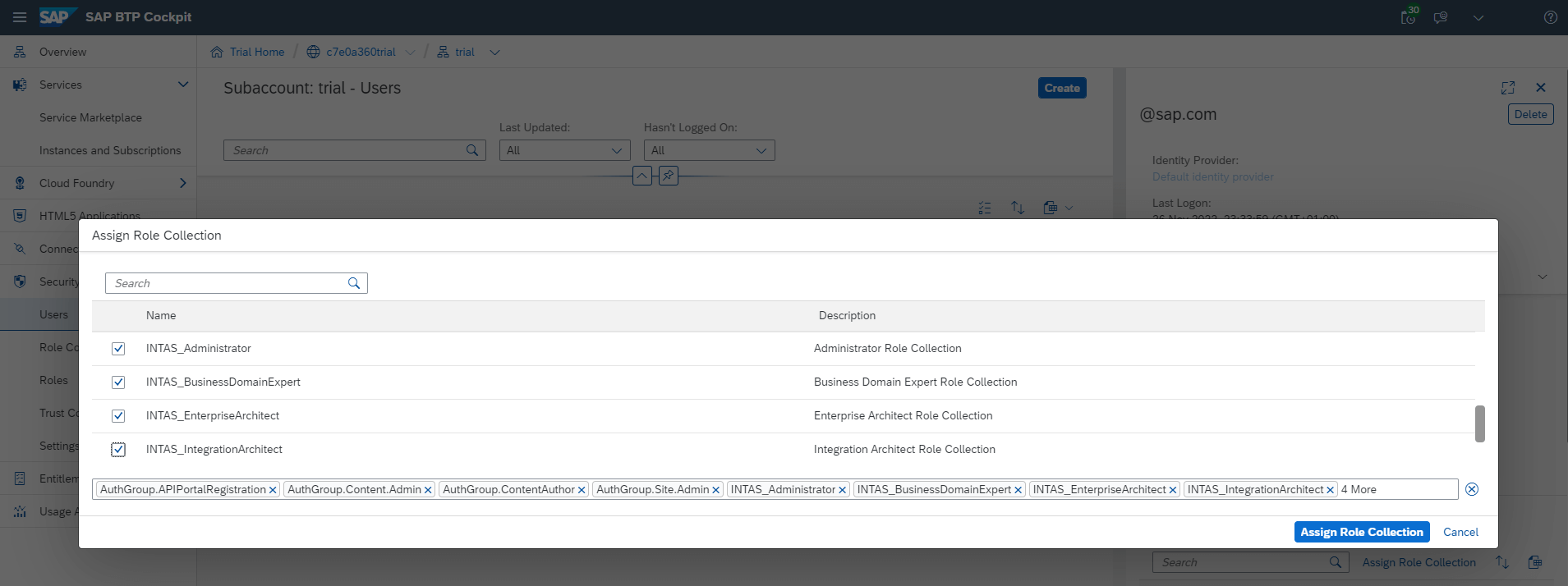Image resolution: width=1568 pixels, height=586 pixels.
Task: Collapse the Services section chevron
Action: [x=183, y=85]
